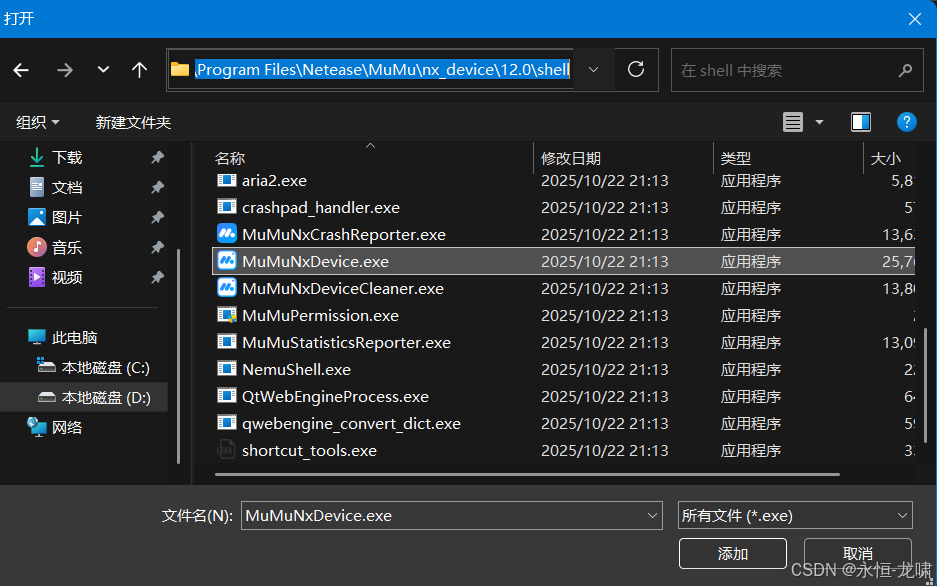Click the file name NemuShell.exe
Image resolution: width=937 pixels, height=586 pixels.
tap(296, 370)
